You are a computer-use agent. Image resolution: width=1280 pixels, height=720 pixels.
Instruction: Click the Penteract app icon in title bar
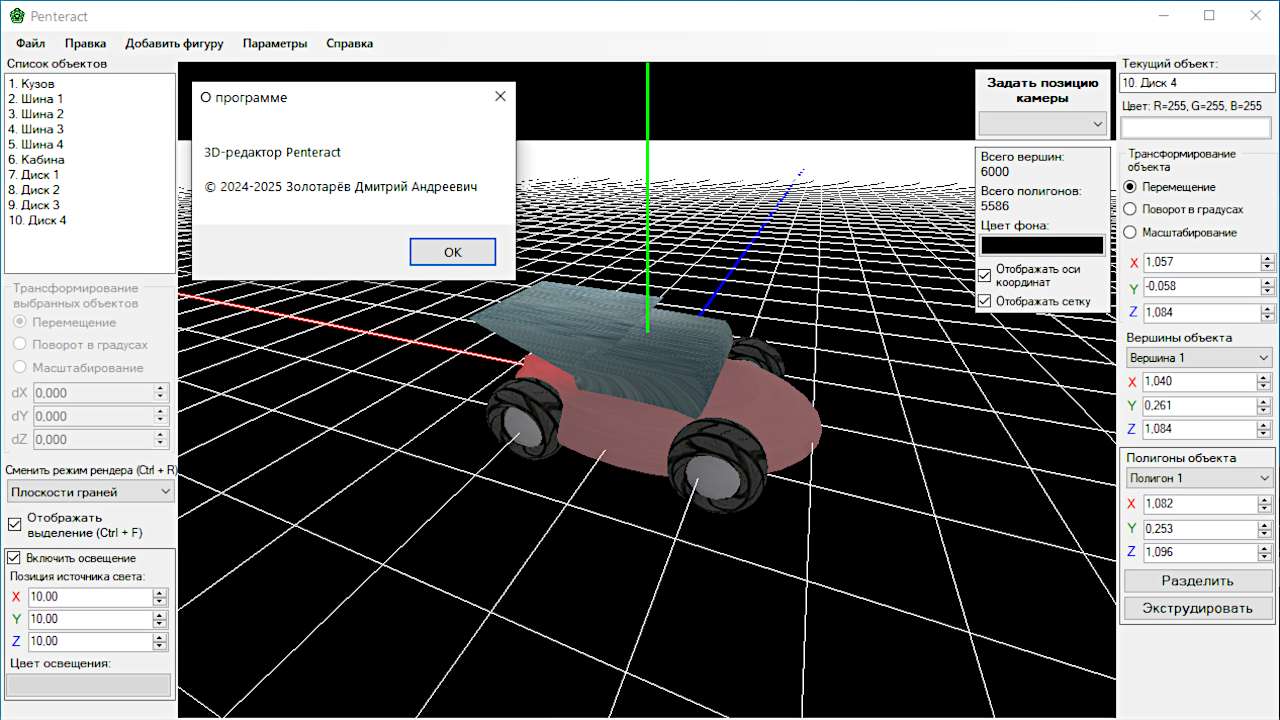[15, 16]
